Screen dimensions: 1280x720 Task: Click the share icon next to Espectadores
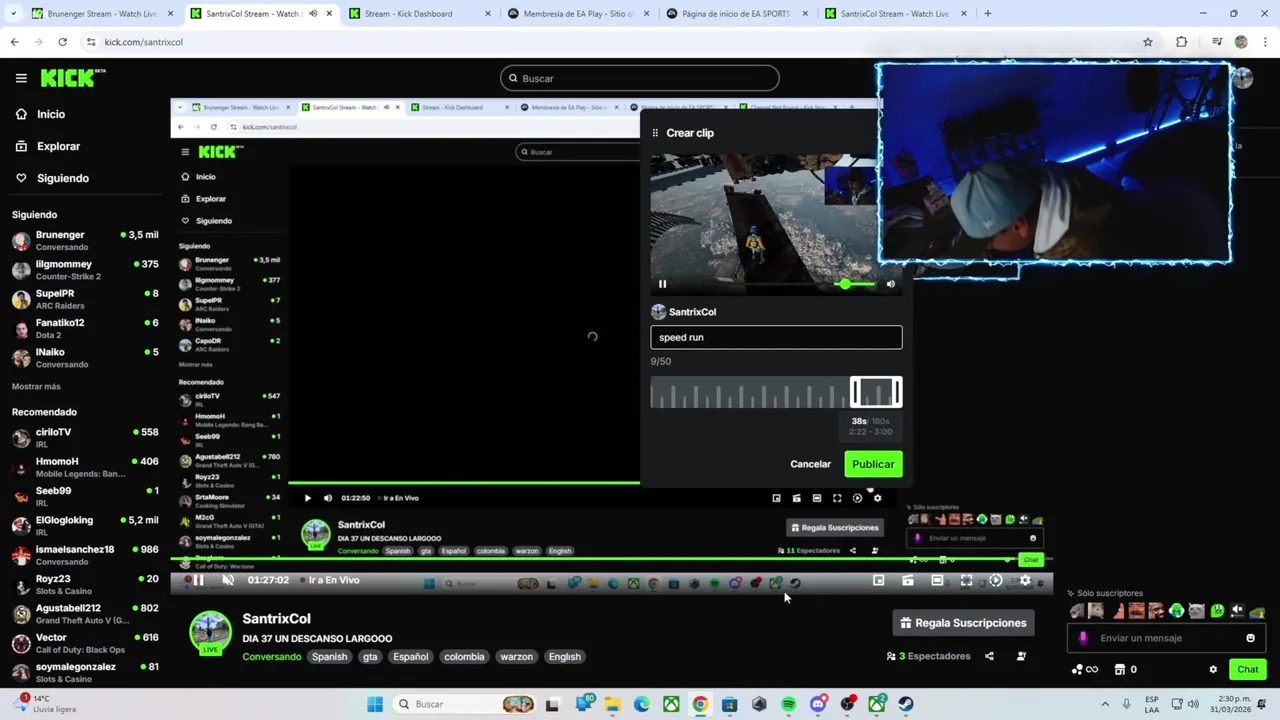point(989,656)
